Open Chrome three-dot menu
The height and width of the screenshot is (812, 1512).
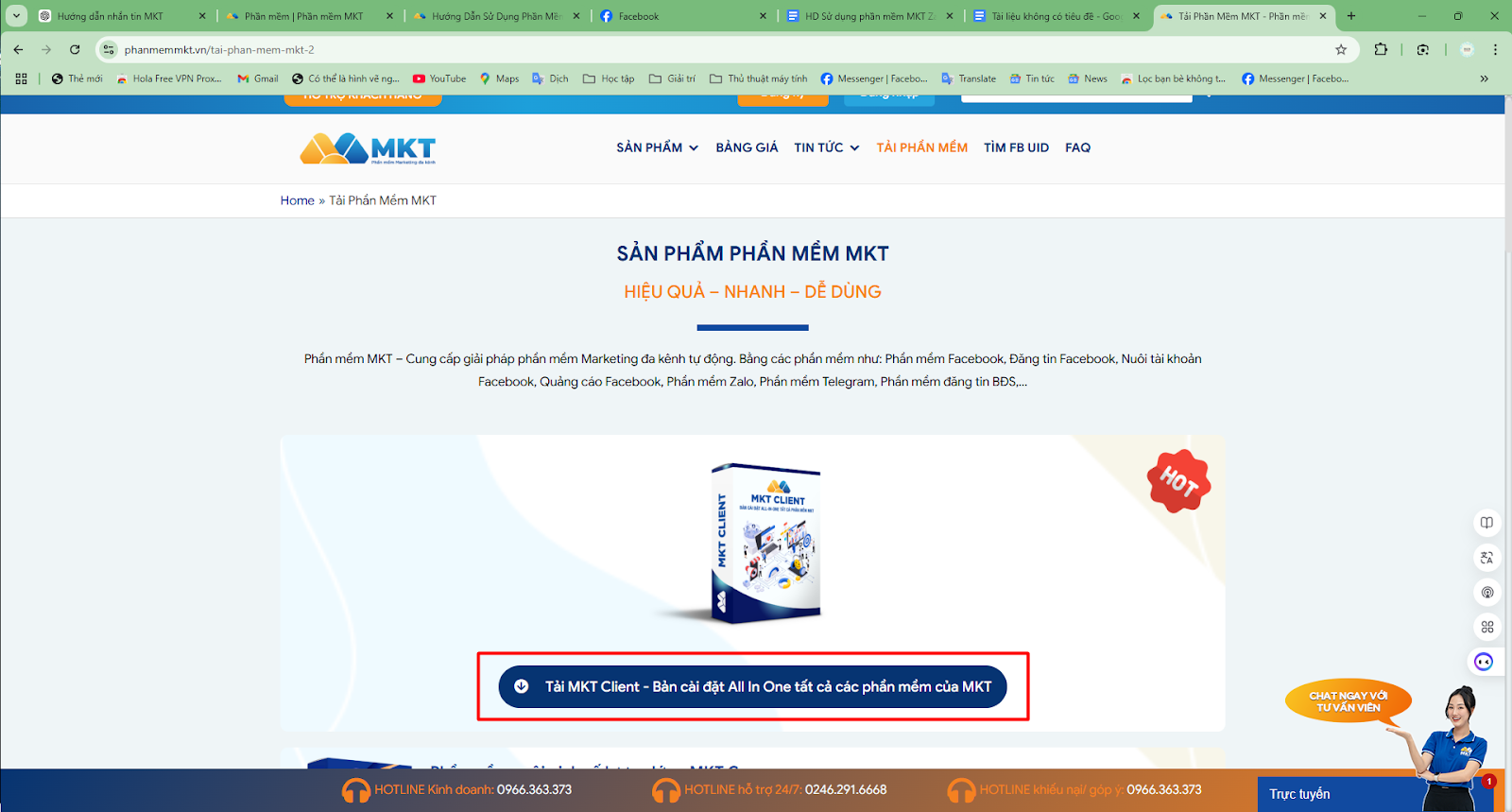1495,49
